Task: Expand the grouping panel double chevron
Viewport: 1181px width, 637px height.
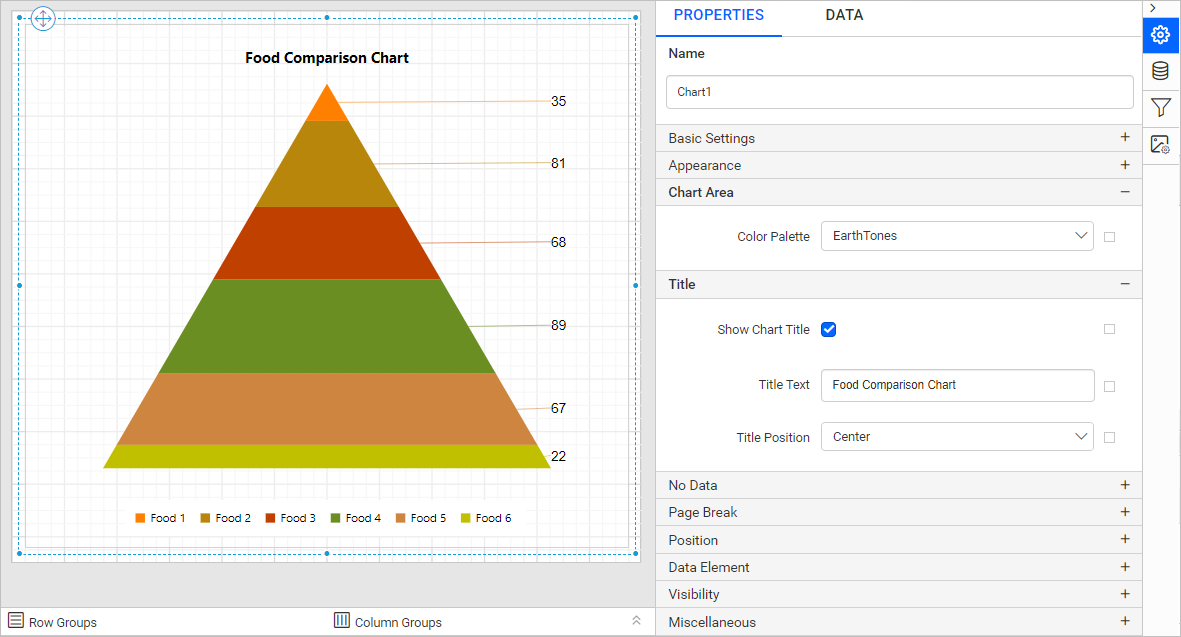Action: [636, 620]
